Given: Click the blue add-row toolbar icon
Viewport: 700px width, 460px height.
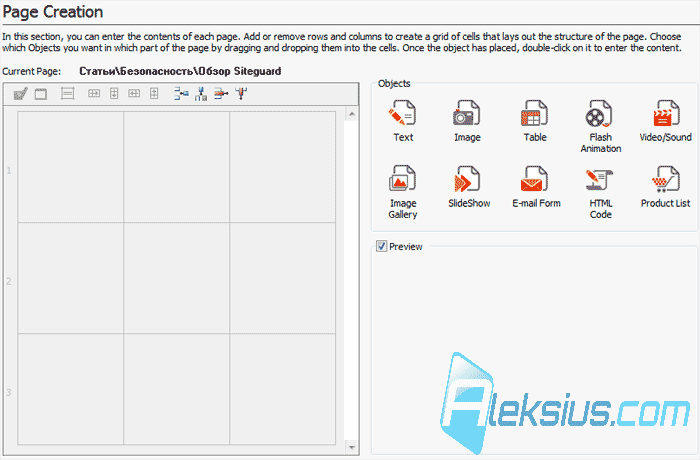Looking at the screenshot, I should click(181, 94).
